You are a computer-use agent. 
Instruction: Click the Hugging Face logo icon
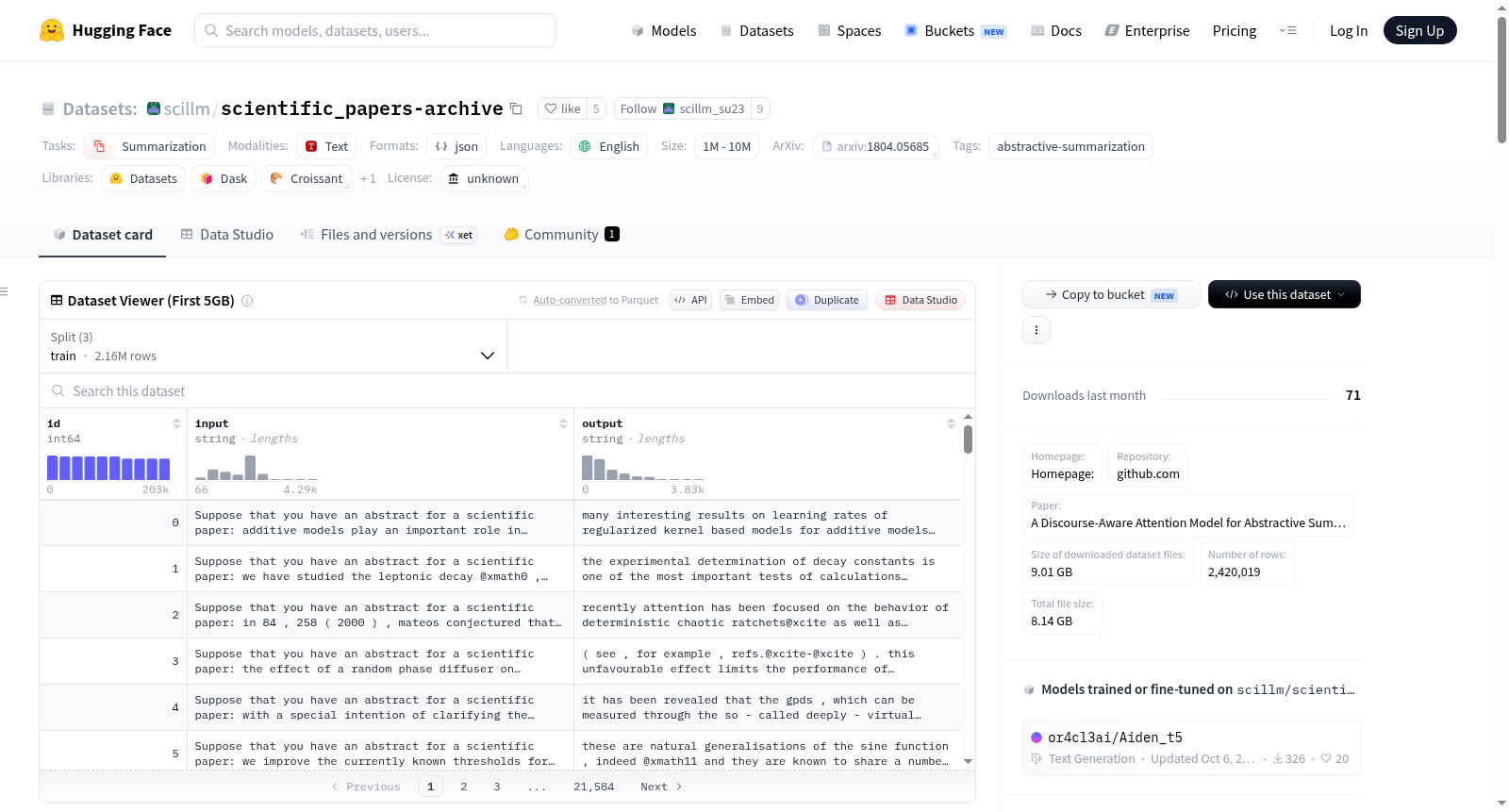click(x=52, y=30)
